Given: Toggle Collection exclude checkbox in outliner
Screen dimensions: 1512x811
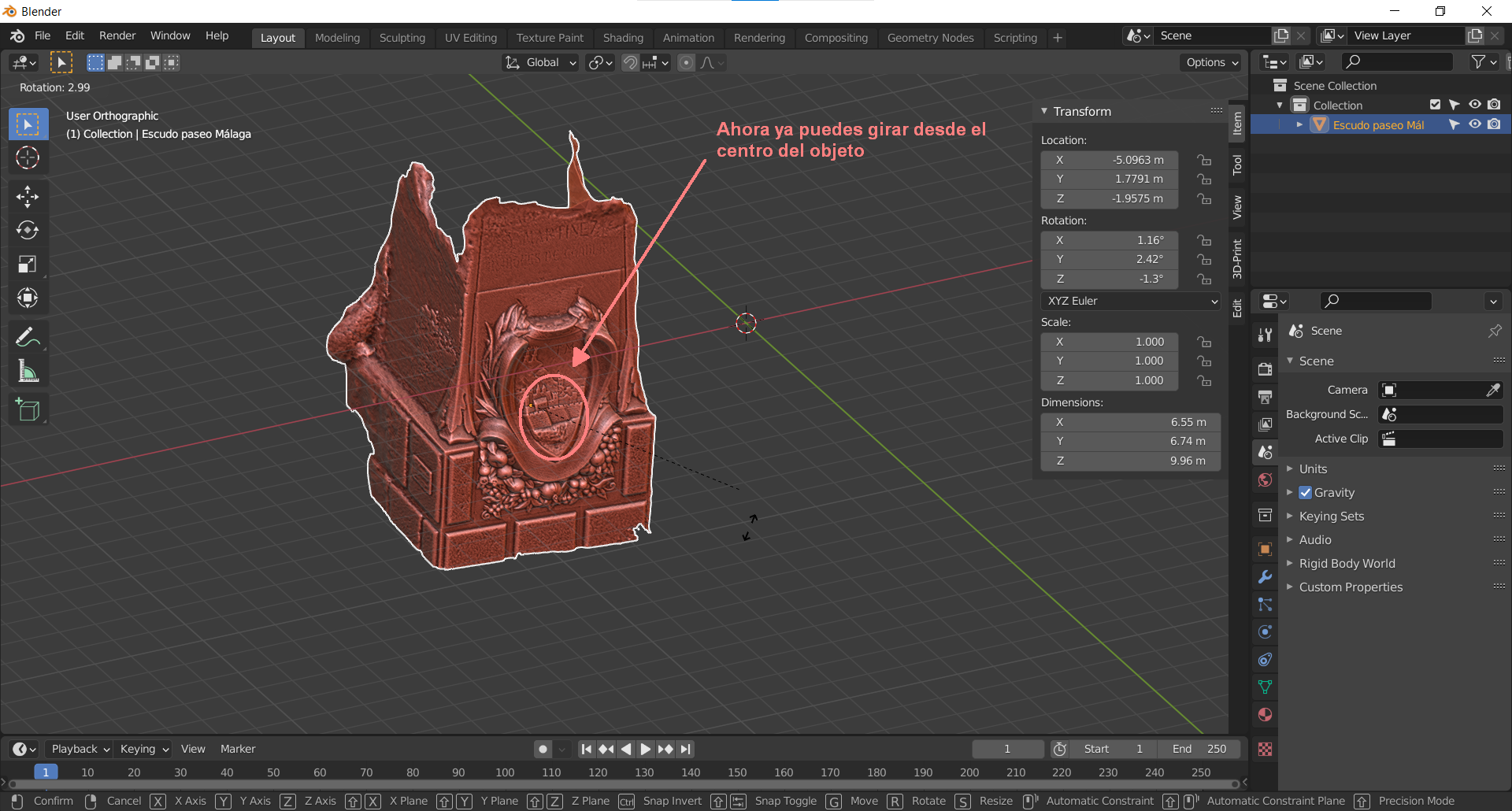Looking at the screenshot, I should (x=1435, y=105).
